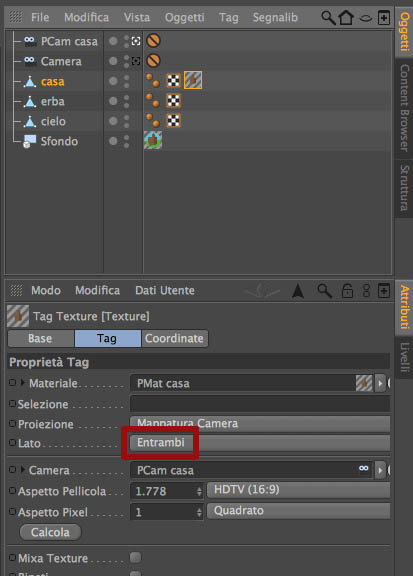This screenshot has width=413, height=576.
Task: Select the phong tag on cielo
Action: pos(152,120)
